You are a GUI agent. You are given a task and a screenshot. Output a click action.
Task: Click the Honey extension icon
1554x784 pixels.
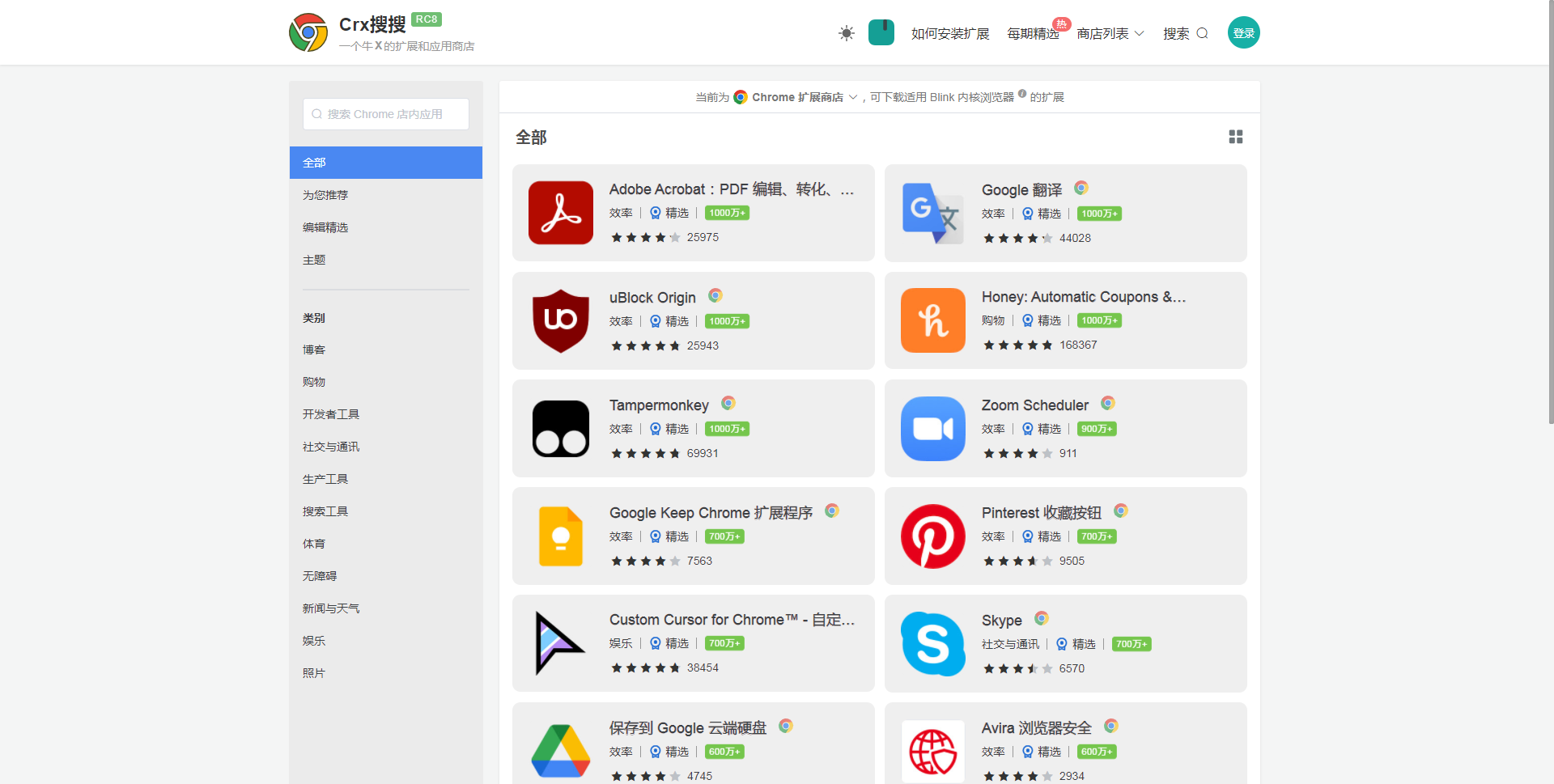coord(933,320)
